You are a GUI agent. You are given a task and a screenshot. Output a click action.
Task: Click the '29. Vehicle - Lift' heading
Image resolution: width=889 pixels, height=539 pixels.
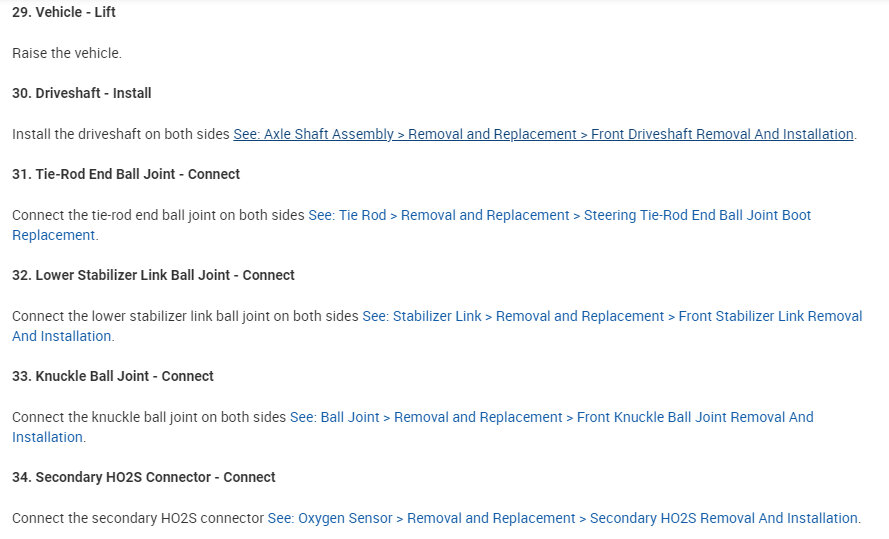(64, 13)
